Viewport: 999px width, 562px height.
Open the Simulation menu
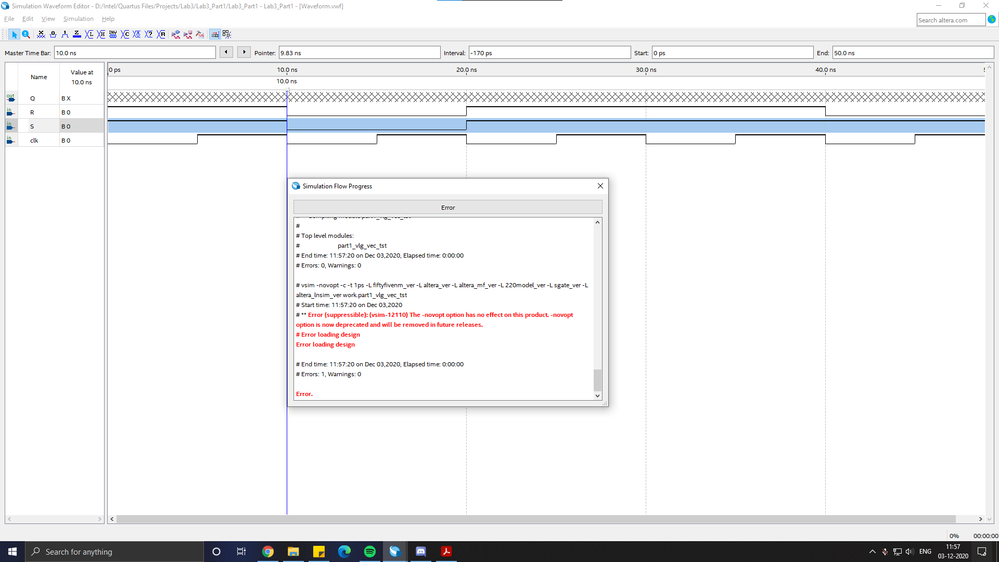[x=78, y=19]
